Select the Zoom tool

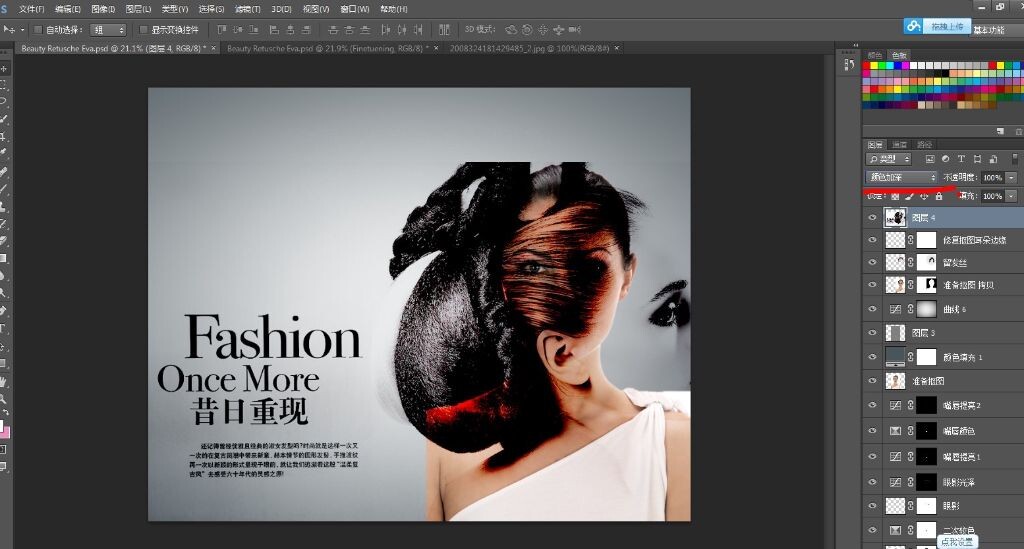(x=4, y=398)
